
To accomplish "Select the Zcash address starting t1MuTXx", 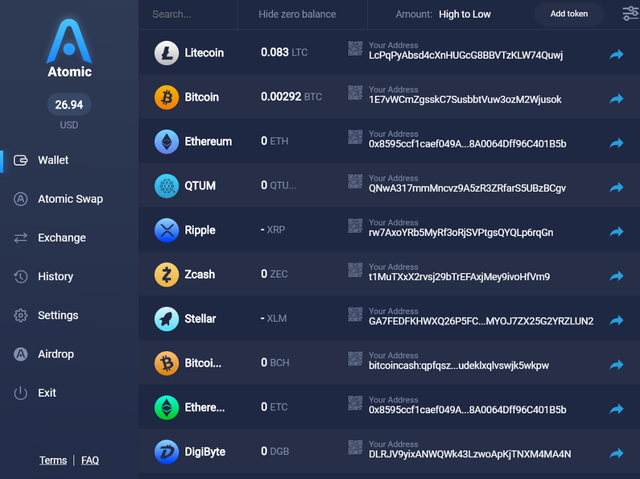I will pyautogui.click(x=459, y=277).
